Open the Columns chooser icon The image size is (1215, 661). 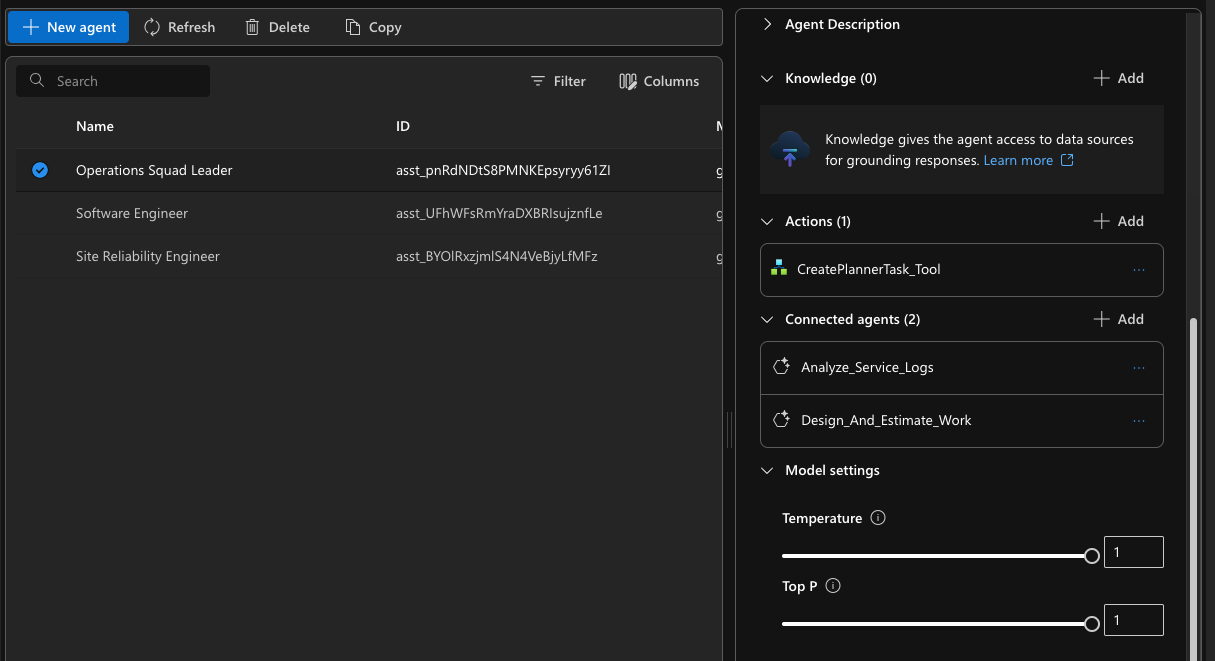(x=628, y=81)
